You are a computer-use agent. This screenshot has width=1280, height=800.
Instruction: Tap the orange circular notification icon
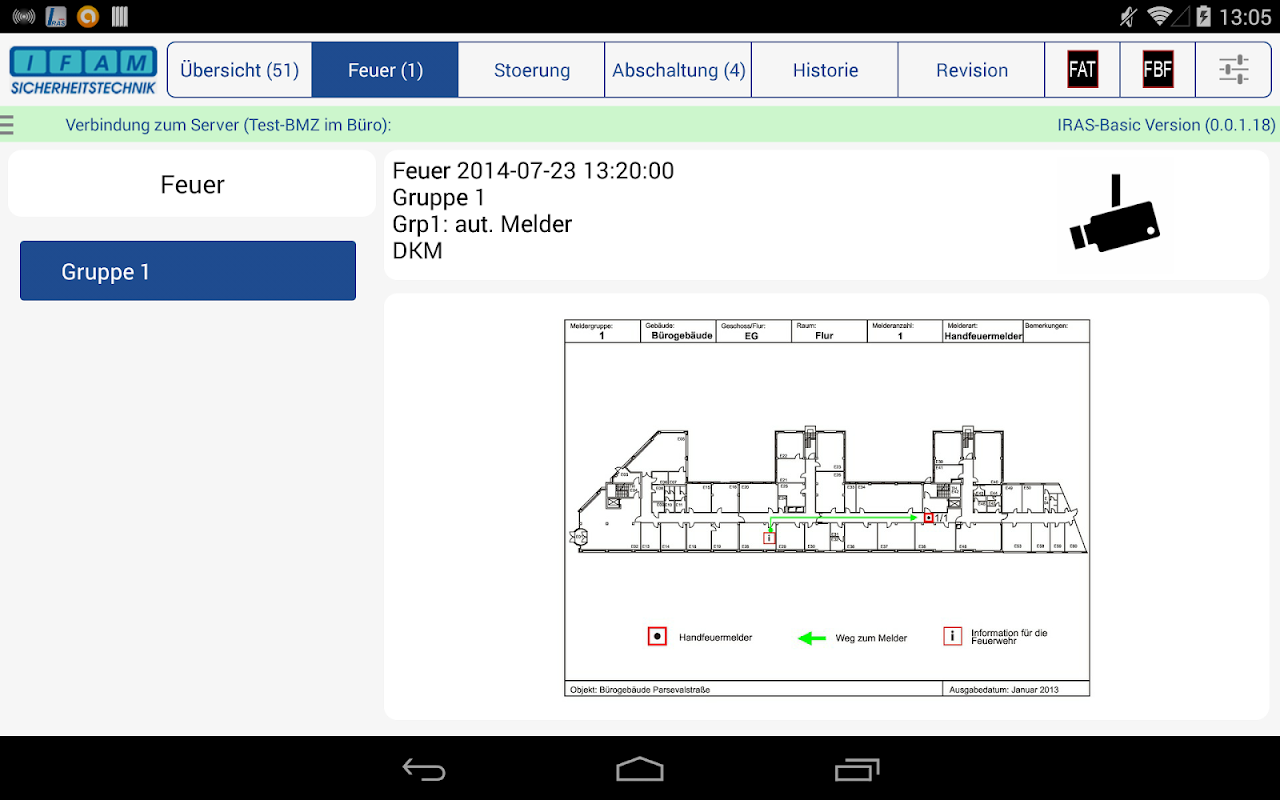[89, 16]
